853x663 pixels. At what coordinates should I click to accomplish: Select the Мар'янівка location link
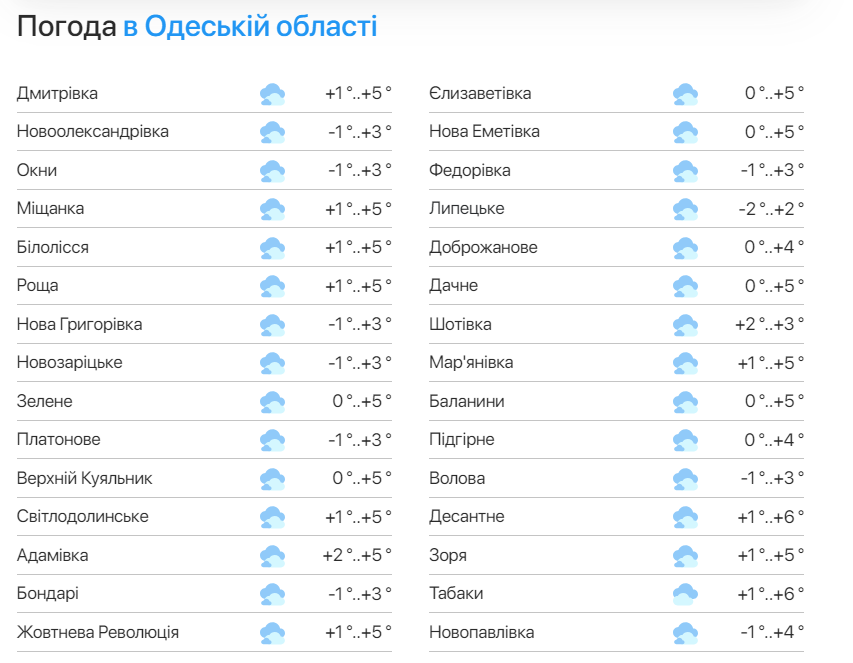[471, 363]
